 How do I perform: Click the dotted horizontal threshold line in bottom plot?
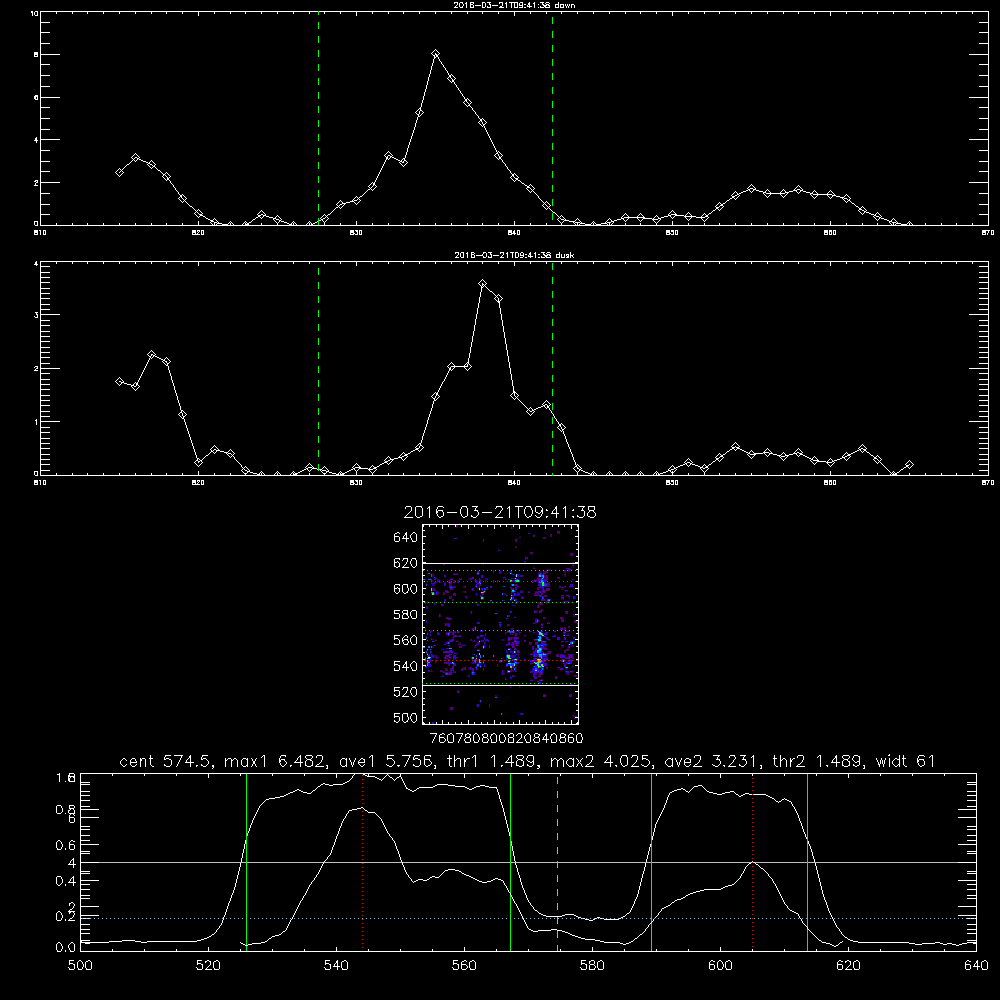click(528, 918)
